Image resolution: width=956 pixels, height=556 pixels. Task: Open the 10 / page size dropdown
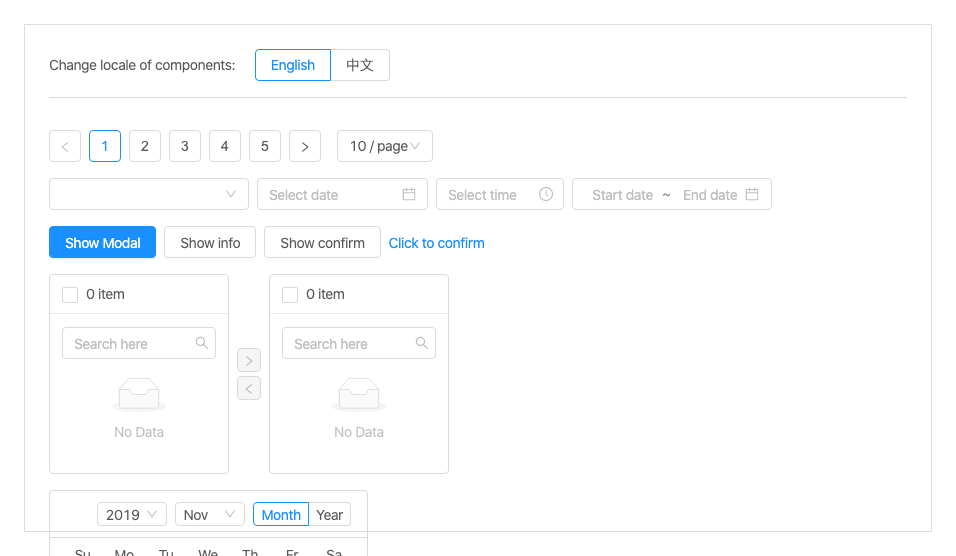pyautogui.click(x=385, y=146)
